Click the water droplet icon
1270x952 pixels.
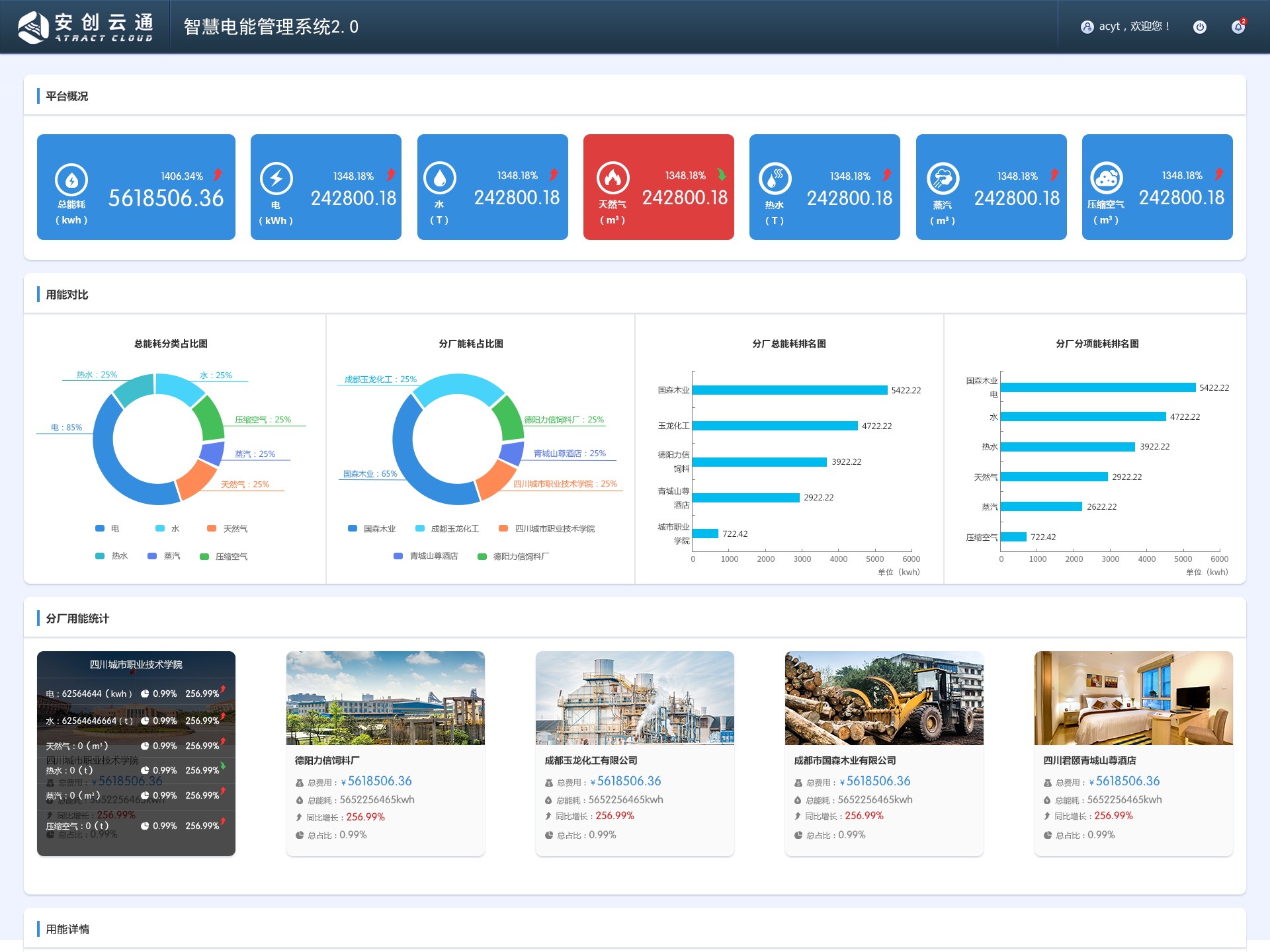click(439, 178)
